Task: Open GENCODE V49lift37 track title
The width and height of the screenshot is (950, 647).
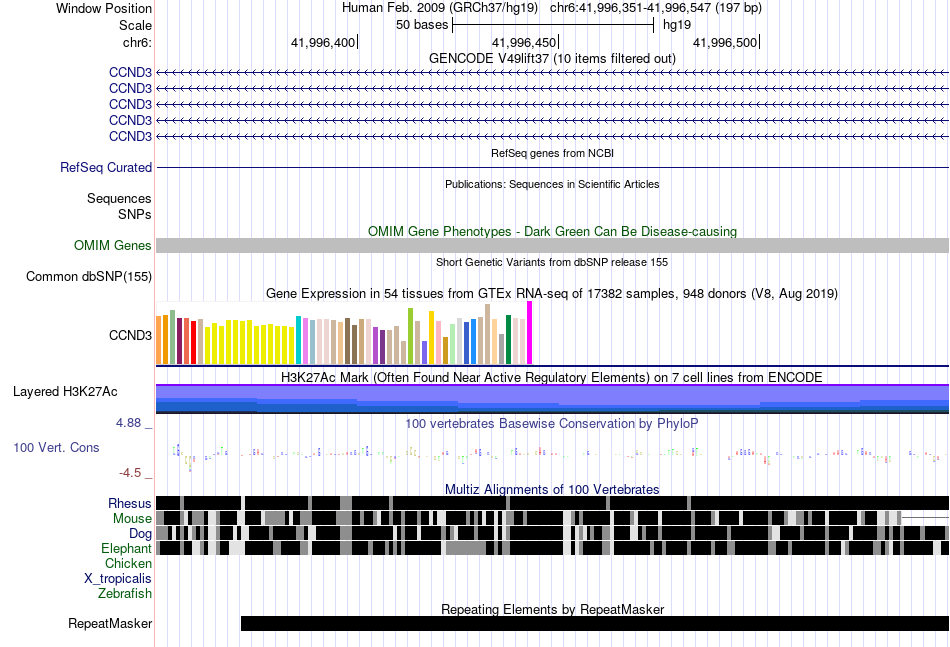Action: [552, 58]
